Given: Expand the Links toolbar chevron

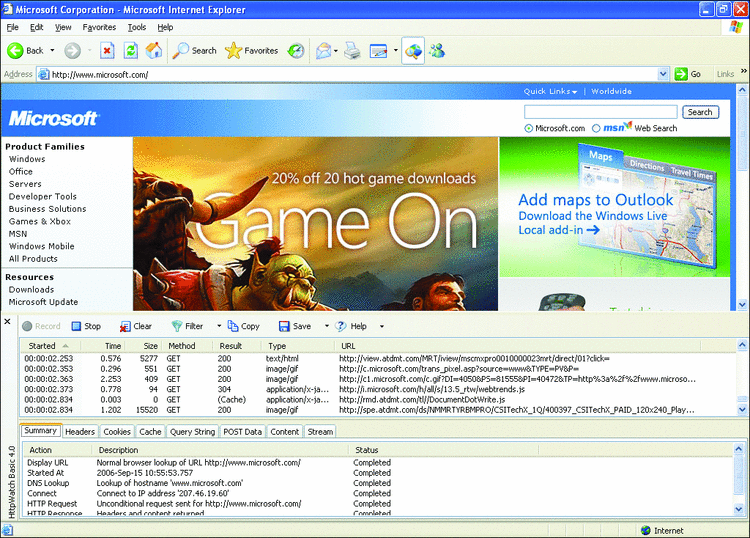Looking at the screenshot, I should [743, 71].
